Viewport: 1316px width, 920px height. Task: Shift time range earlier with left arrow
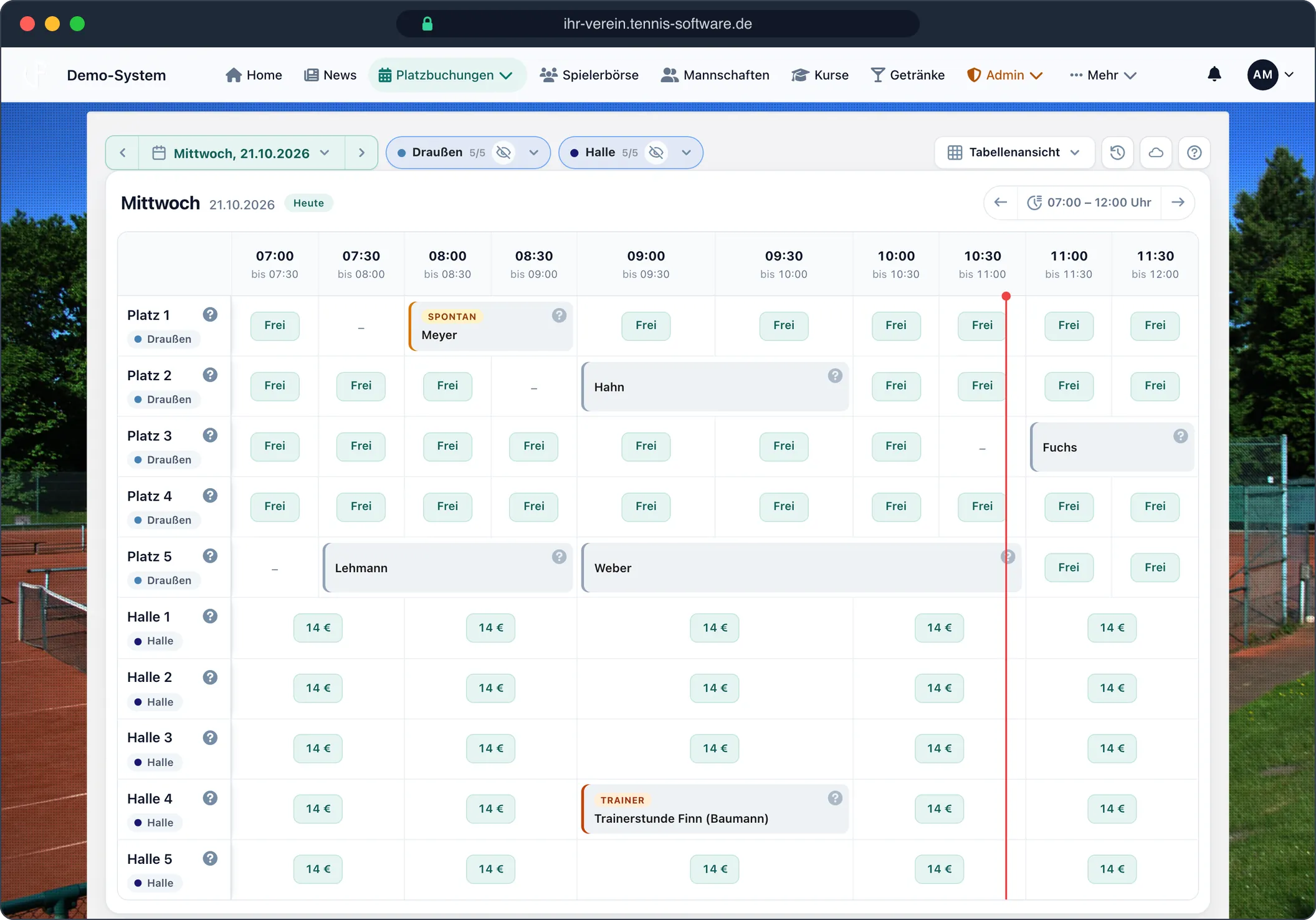click(1001, 203)
